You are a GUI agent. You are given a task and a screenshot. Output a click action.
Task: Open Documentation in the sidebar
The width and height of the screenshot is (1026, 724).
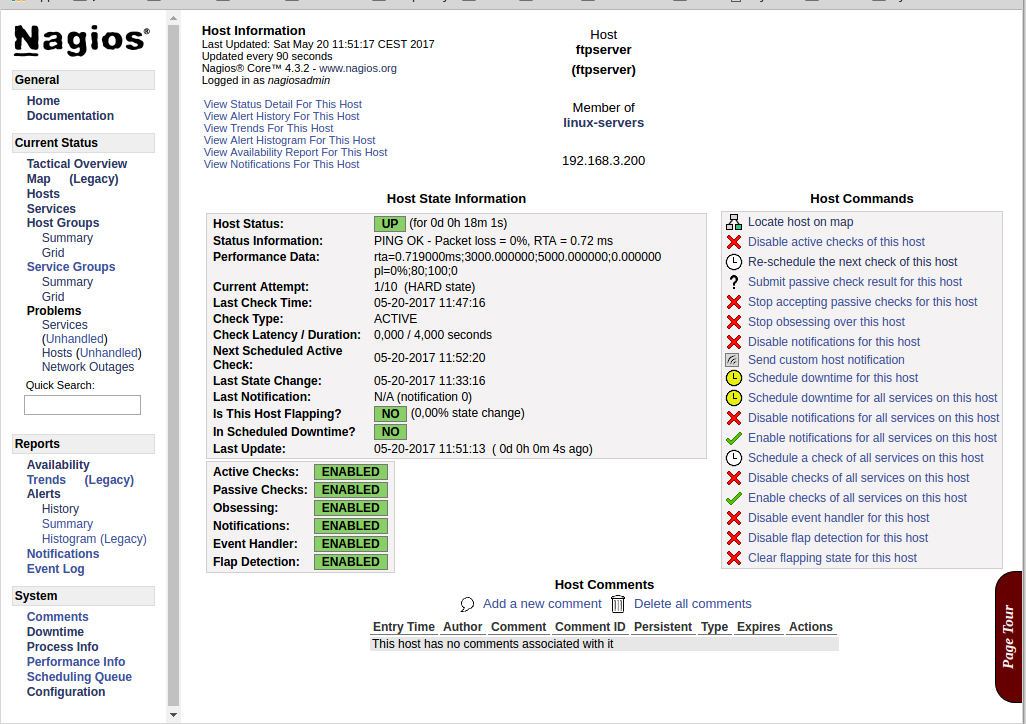point(70,116)
